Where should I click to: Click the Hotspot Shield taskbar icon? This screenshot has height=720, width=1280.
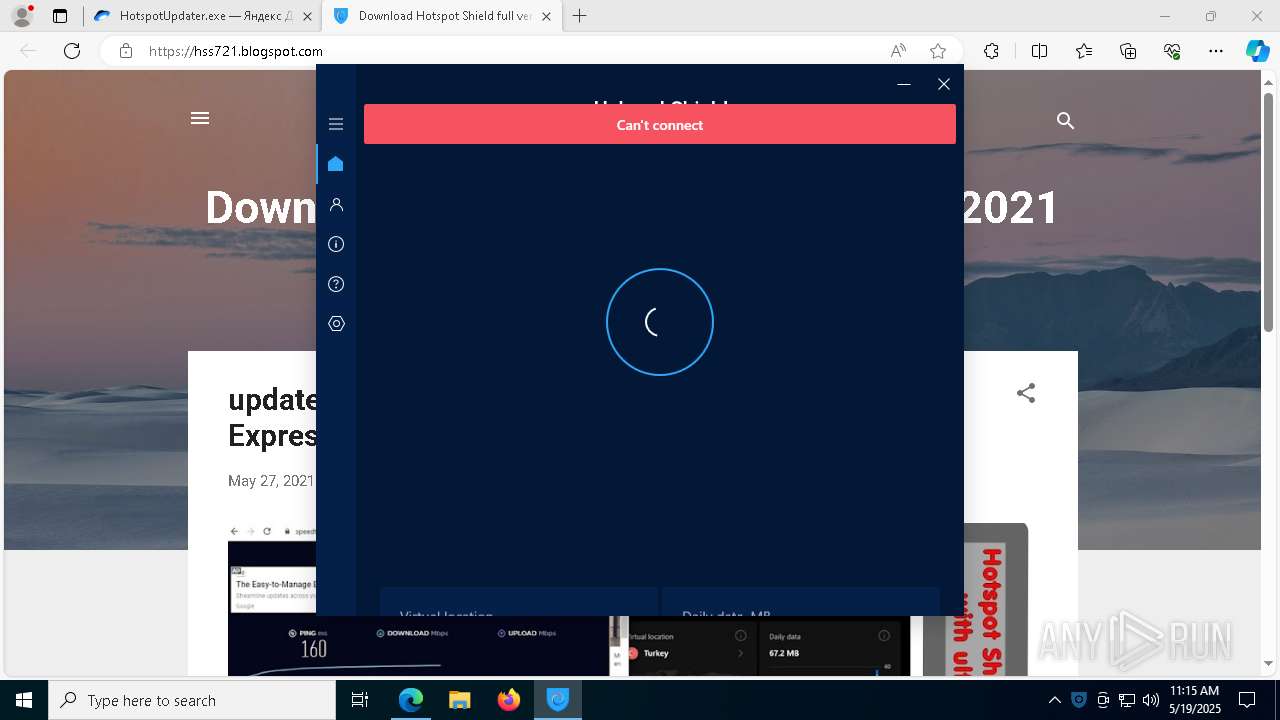(x=558, y=700)
